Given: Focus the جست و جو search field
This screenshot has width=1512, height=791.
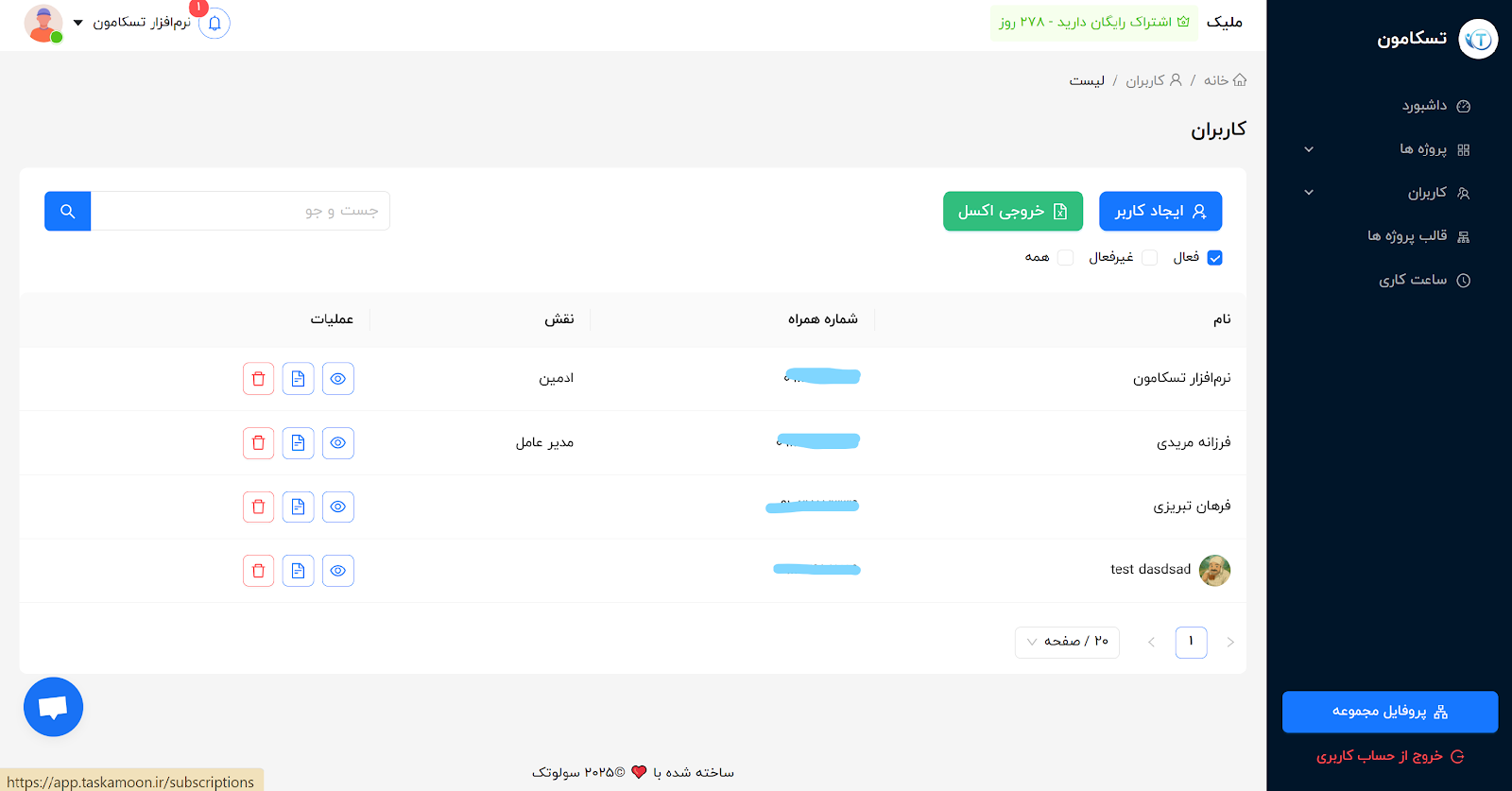Looking at the screenshot, I should 240,211.
